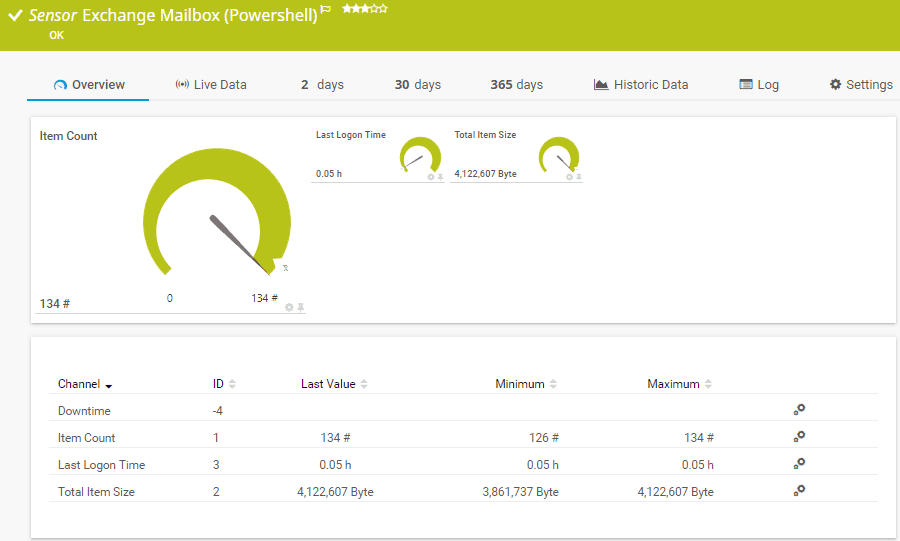Image resolution: width=900 pixels, height=541 pixels.
Task: Open the Historic Data tab
Action: pyautogui.click(x=641, y=85)
